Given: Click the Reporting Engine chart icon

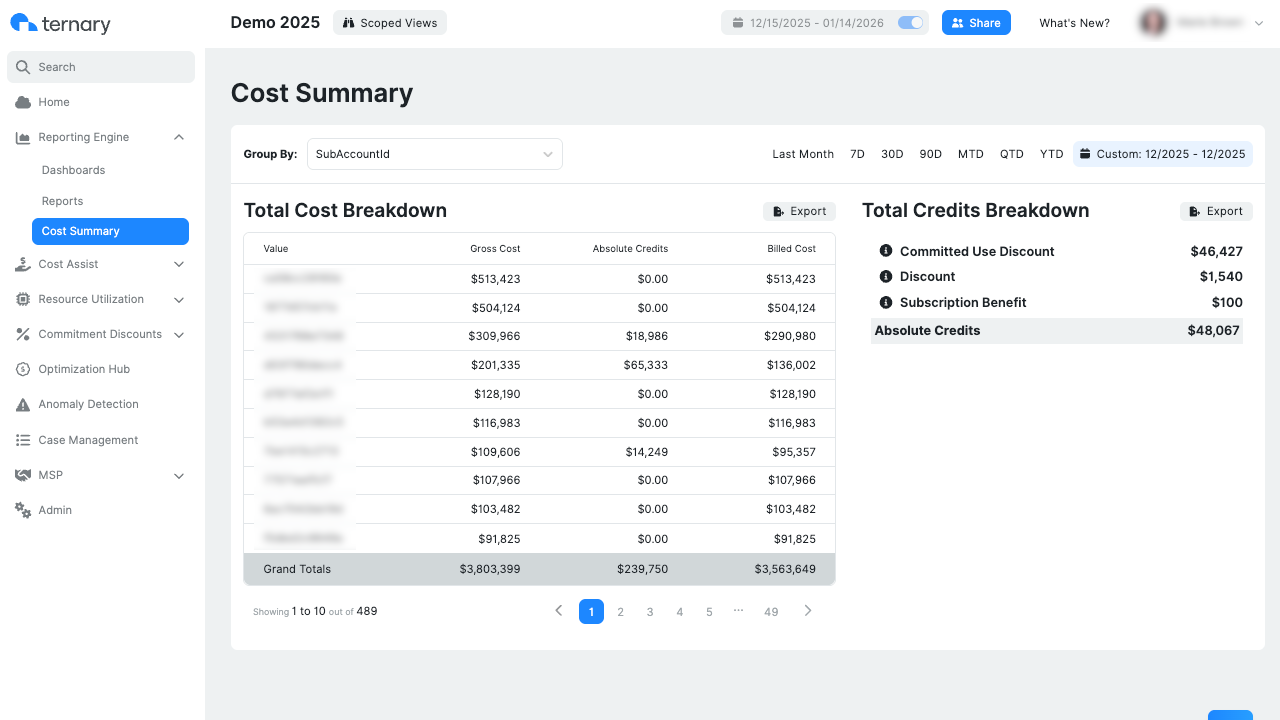Looking at the screenshot, I should (22, 137).
